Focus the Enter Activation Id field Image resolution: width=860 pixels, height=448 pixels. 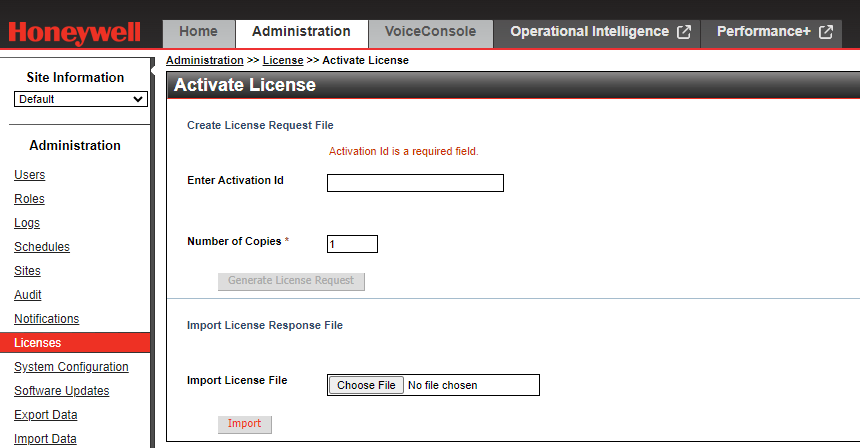[x=415, y=183]
